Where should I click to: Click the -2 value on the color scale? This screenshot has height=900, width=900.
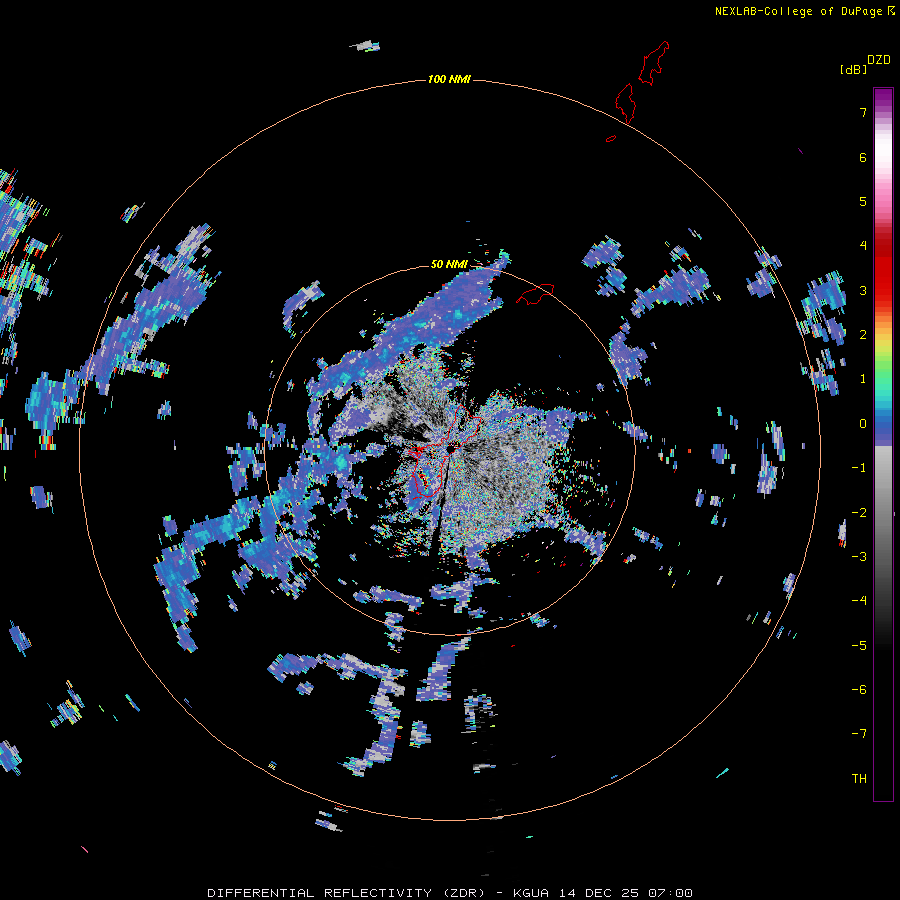pyautogui.click(x=859, y=513)
